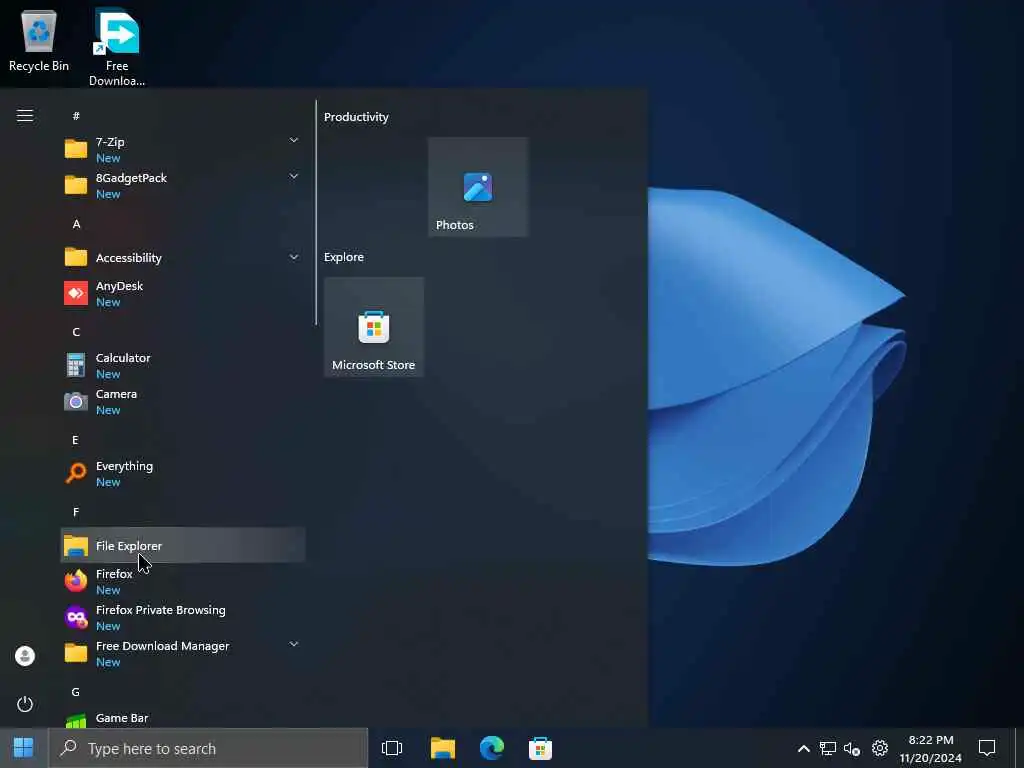Screen dimensions: 1024x768
Task: Open the Power options button
Action: click(x=25, y=704)
